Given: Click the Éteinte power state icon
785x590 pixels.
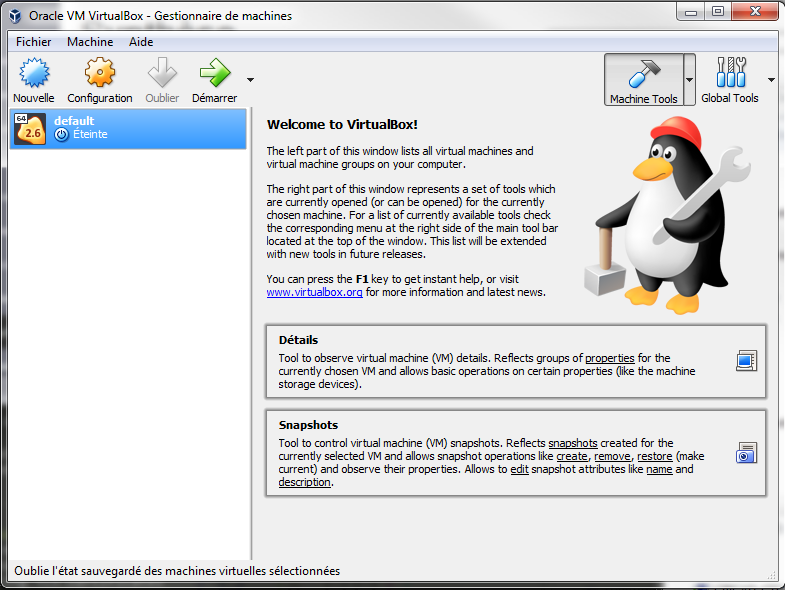Looking at the screenshot, I should pyautogui.click(x=62, y=135).
